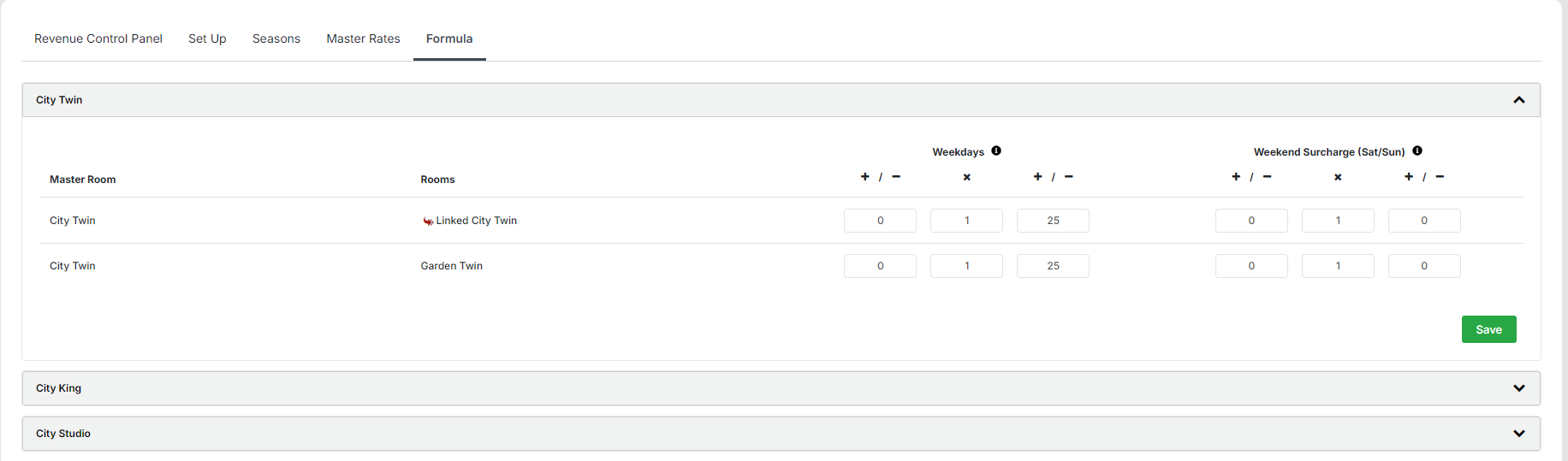
Task: Click Linked City Twin weekday add/subtract field showing 25
Action: (x=1053, y=221)
